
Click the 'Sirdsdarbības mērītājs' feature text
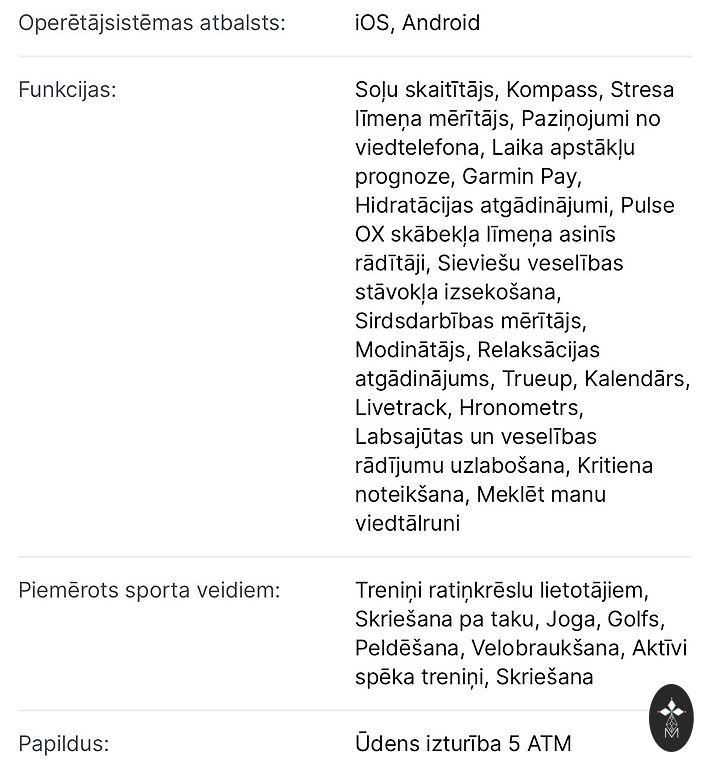(470, 321)
